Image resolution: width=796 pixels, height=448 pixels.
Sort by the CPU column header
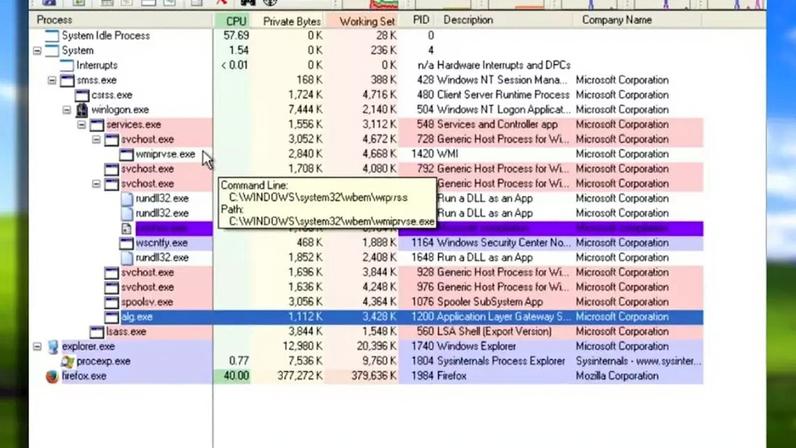click(231, 21)
